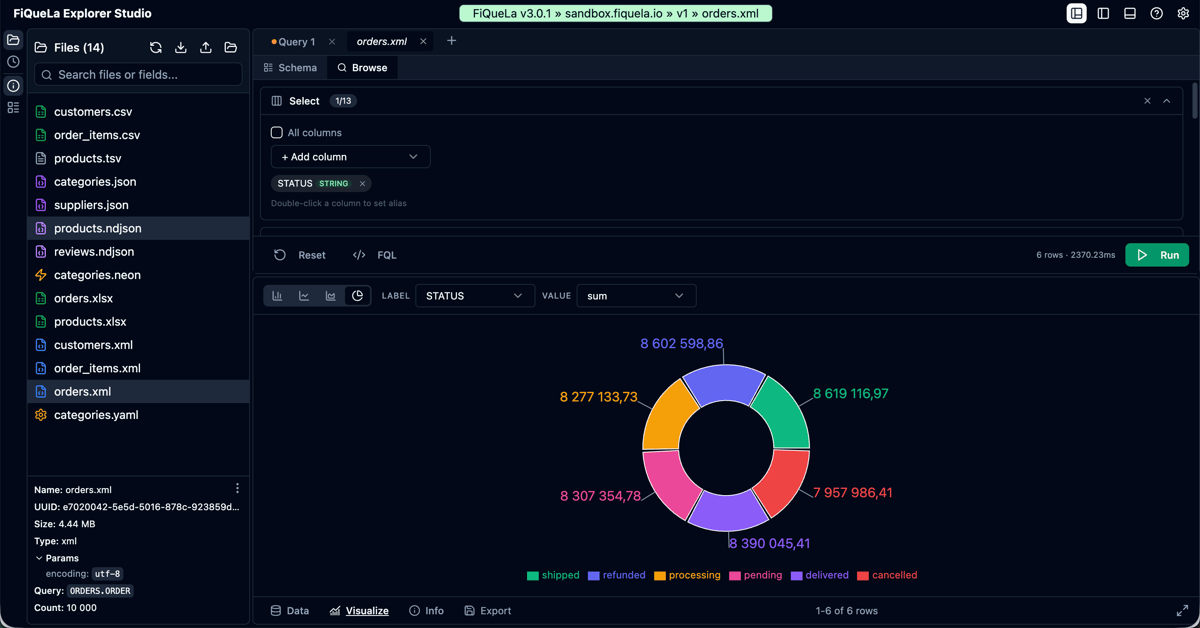Open order_items.csv file
This screenshot has height=628, width=1200.
[138, 135]
